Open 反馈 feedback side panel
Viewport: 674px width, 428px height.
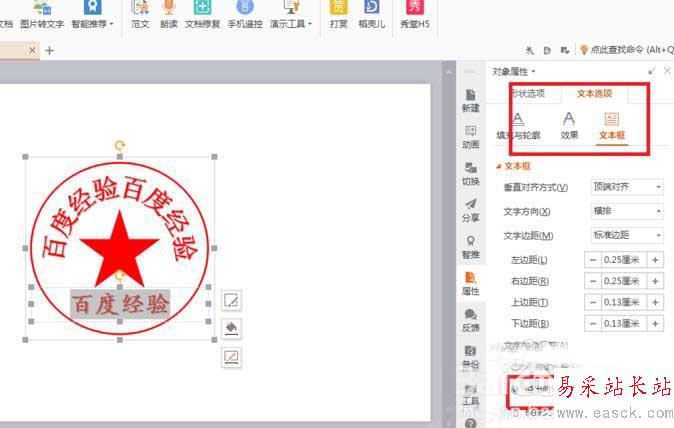pos(471,321)
